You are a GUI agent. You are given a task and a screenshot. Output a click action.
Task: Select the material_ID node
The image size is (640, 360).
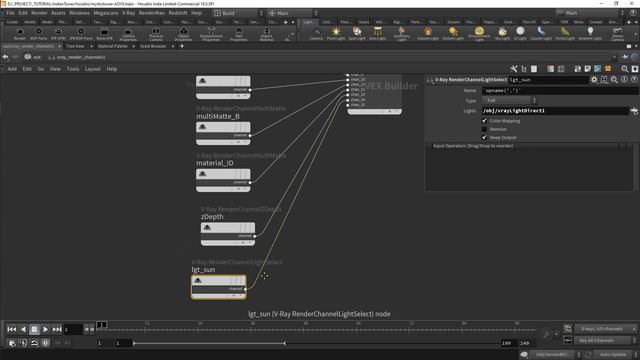coord(223,180)
